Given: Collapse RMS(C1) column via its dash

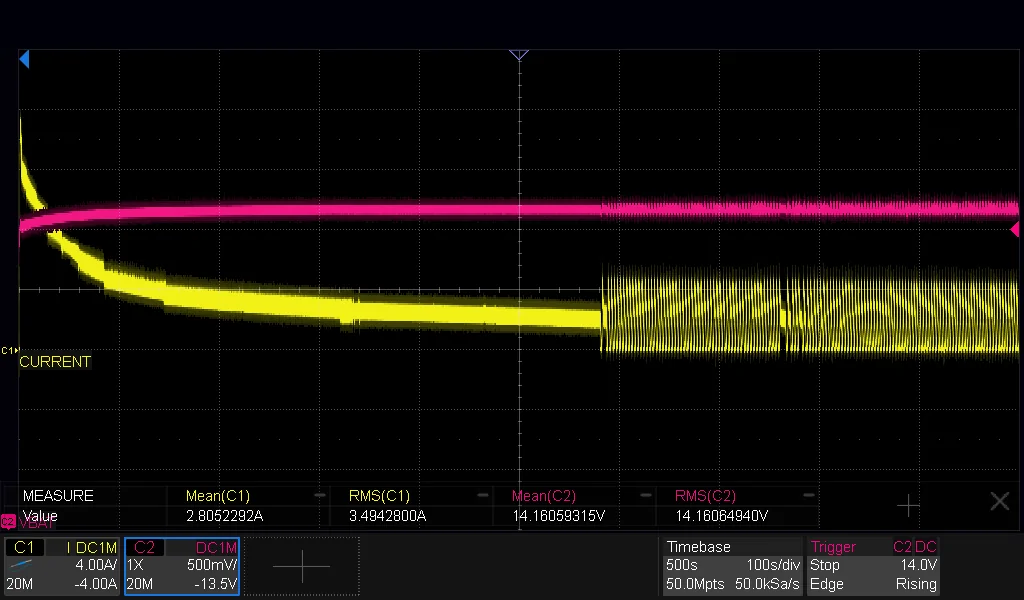Looking at the screenshot, I should point(483,496).
